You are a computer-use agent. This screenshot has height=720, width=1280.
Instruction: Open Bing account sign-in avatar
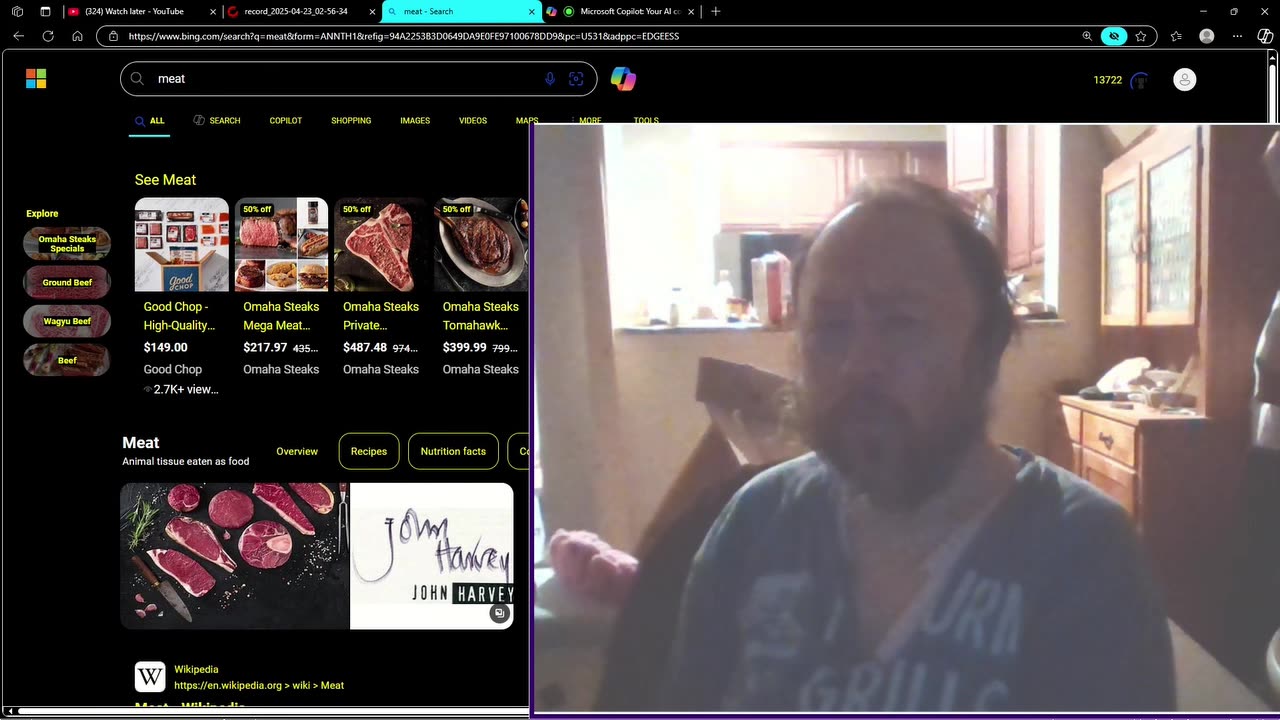click(1184, 80)
